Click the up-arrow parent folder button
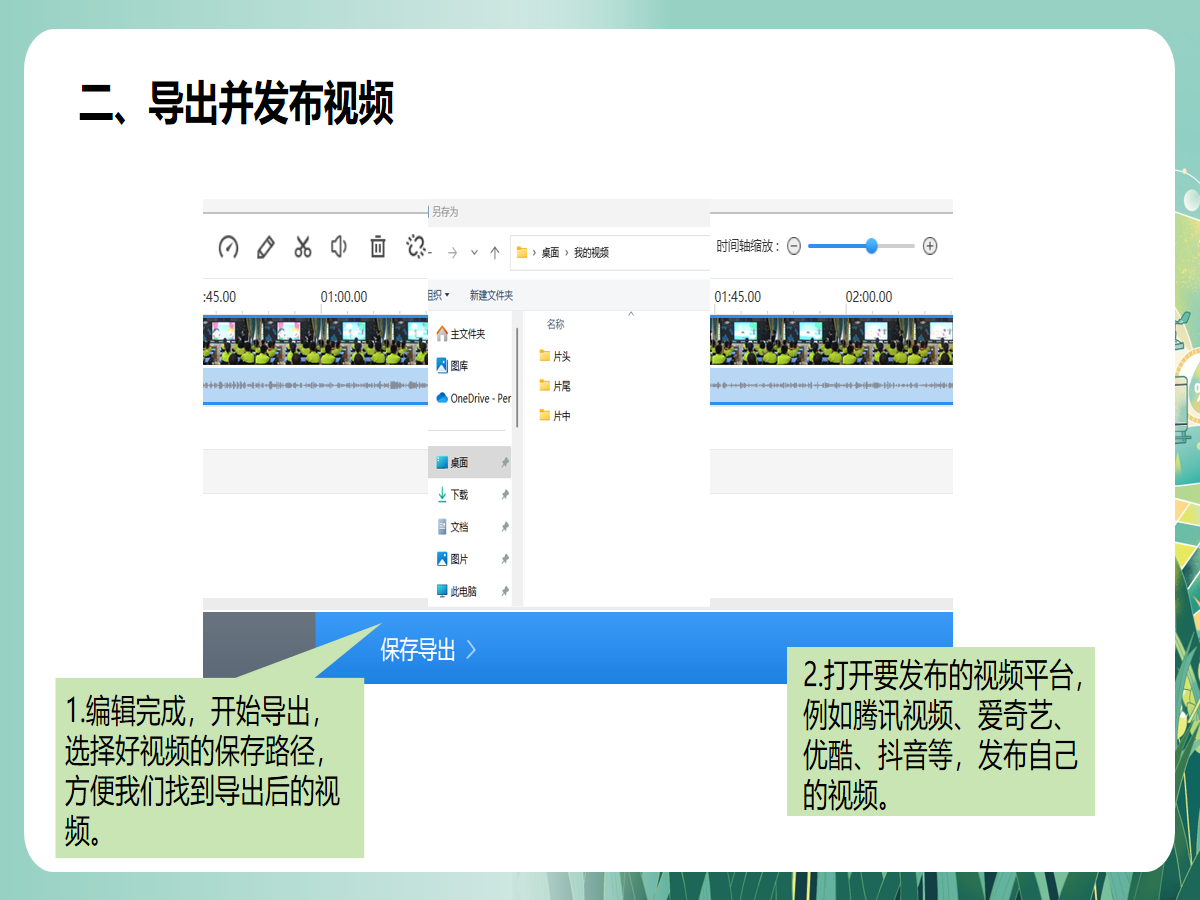The height and width of the screenshot is (900, 1200). (495, 253)
